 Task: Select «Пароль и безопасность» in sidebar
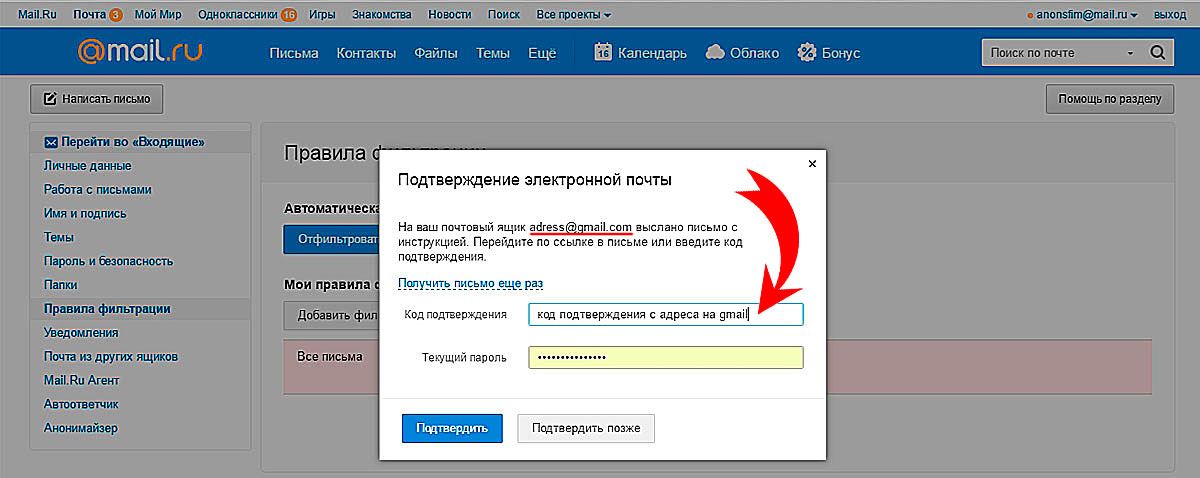point(108,261)
